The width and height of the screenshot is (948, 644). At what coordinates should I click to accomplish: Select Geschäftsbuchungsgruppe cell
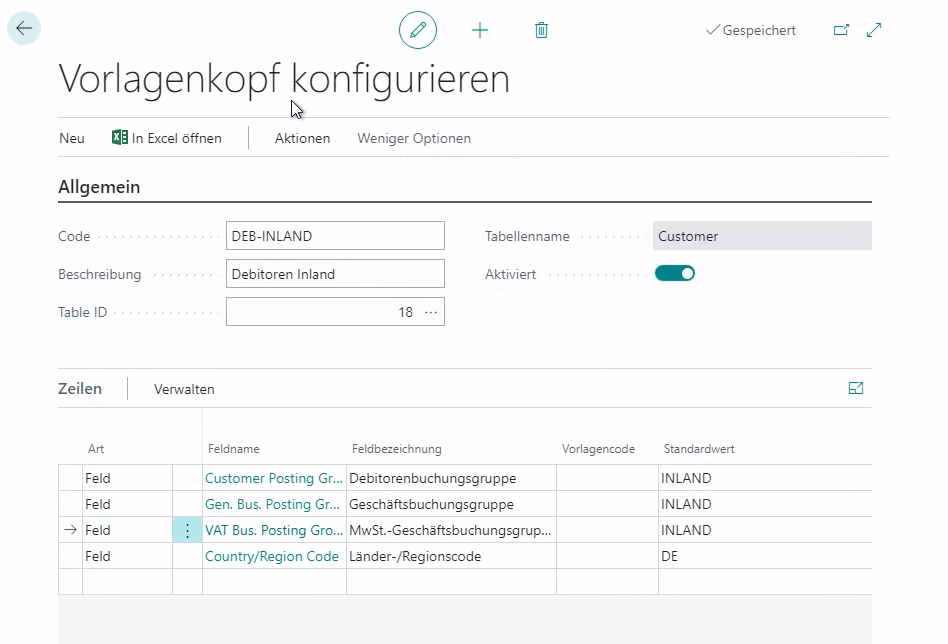451,504
